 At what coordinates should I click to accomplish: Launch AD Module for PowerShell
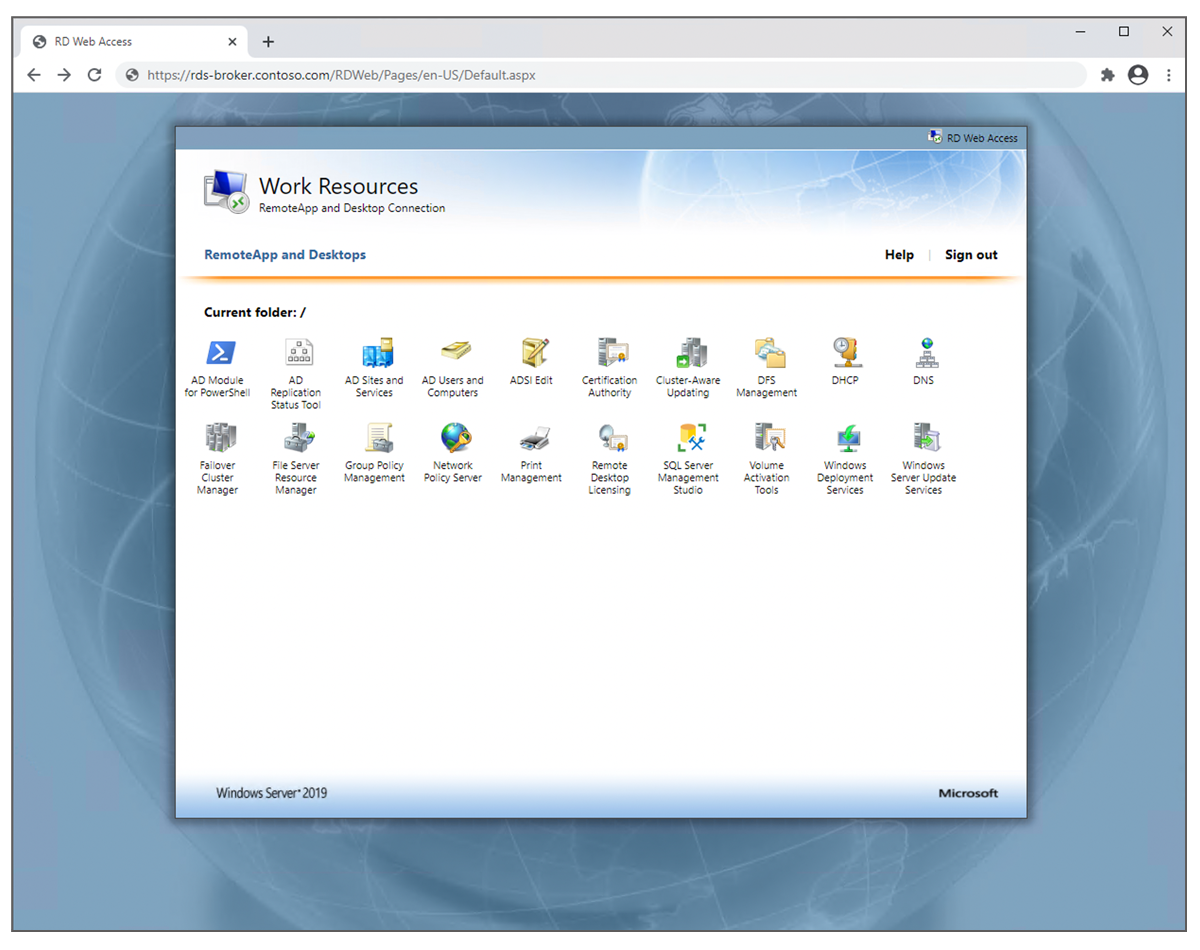[219, 353]
